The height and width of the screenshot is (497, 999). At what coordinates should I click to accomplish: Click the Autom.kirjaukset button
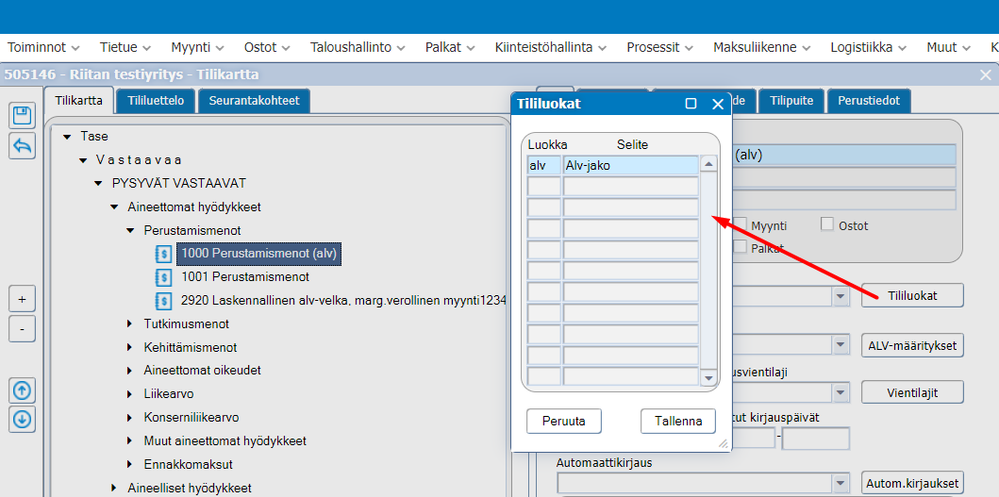point(912,482)
